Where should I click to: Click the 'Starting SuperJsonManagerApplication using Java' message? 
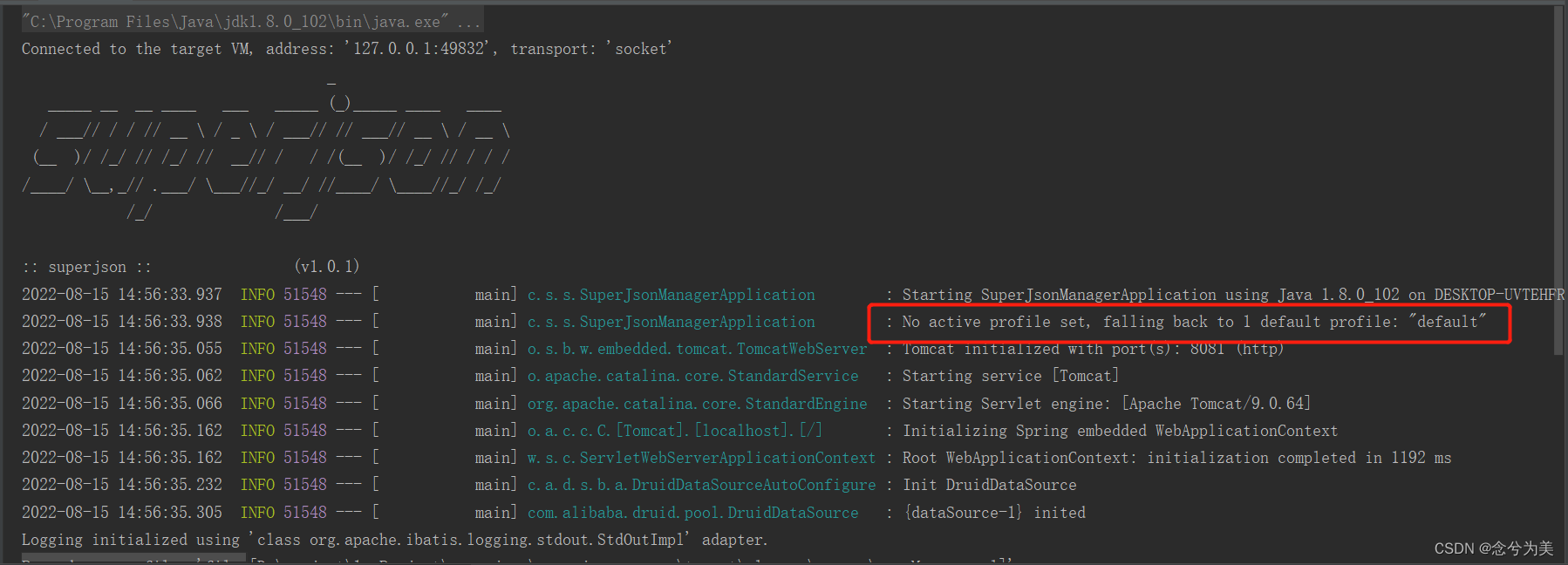[x=1233, y=295]
